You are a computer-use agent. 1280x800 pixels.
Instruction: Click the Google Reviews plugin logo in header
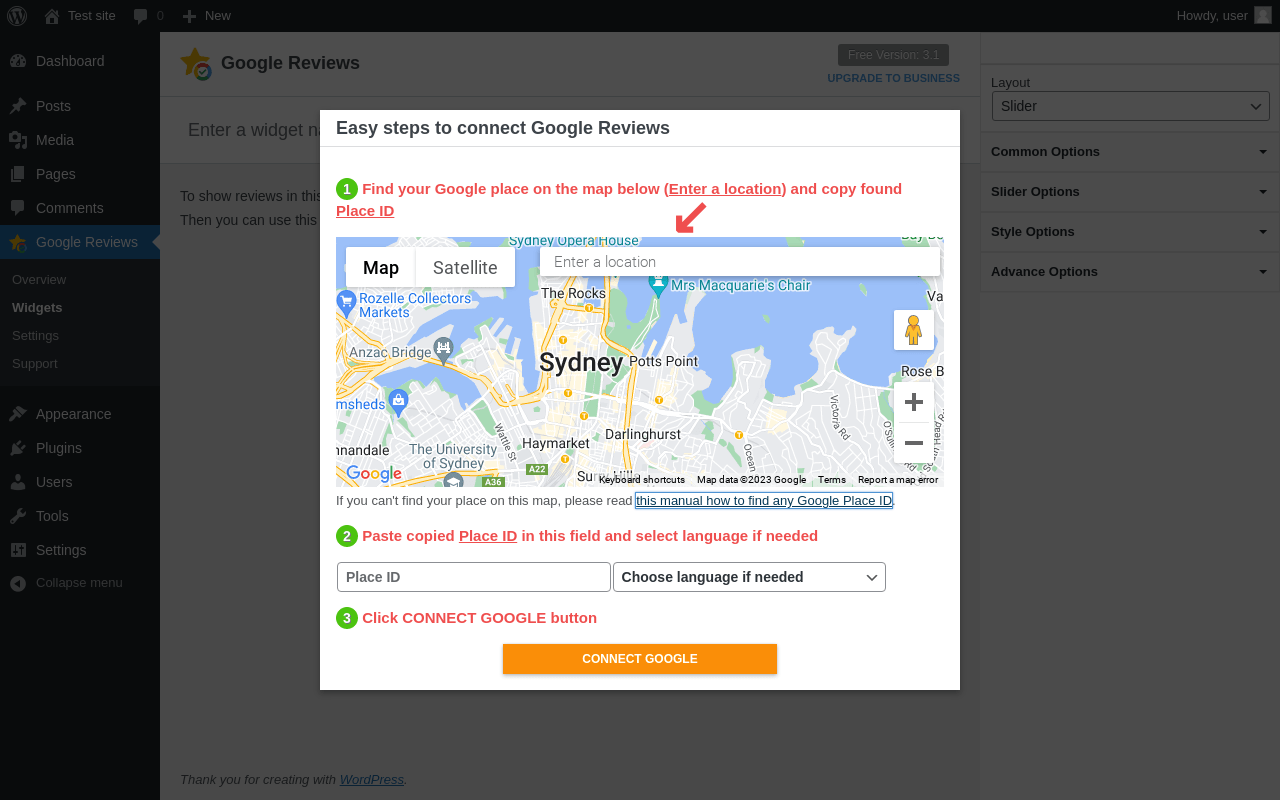[196, 64]
